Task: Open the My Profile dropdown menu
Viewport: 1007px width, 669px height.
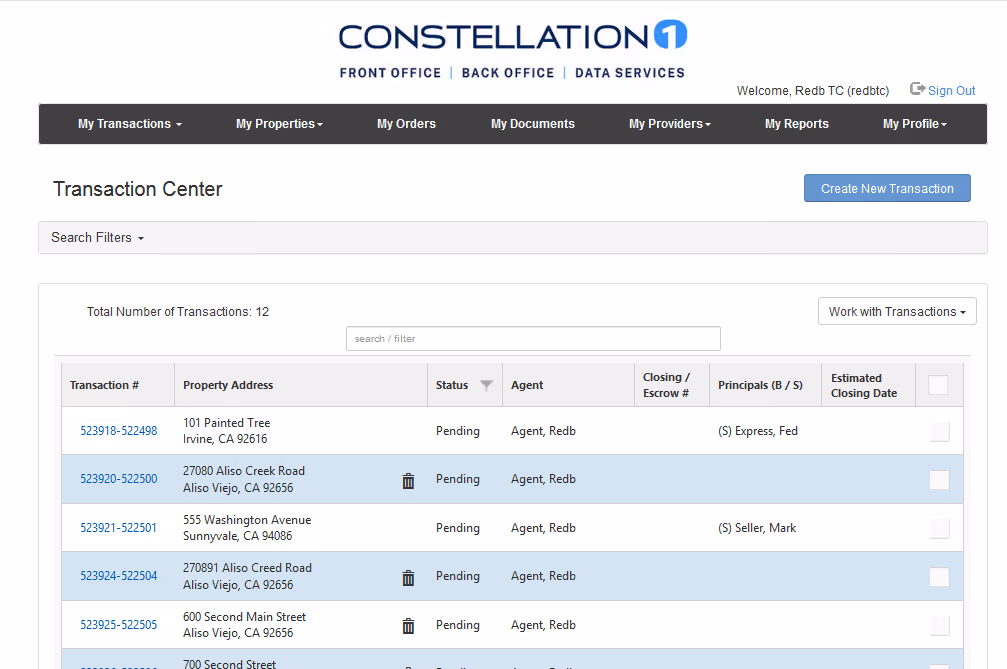Action: tap(915, 124)
